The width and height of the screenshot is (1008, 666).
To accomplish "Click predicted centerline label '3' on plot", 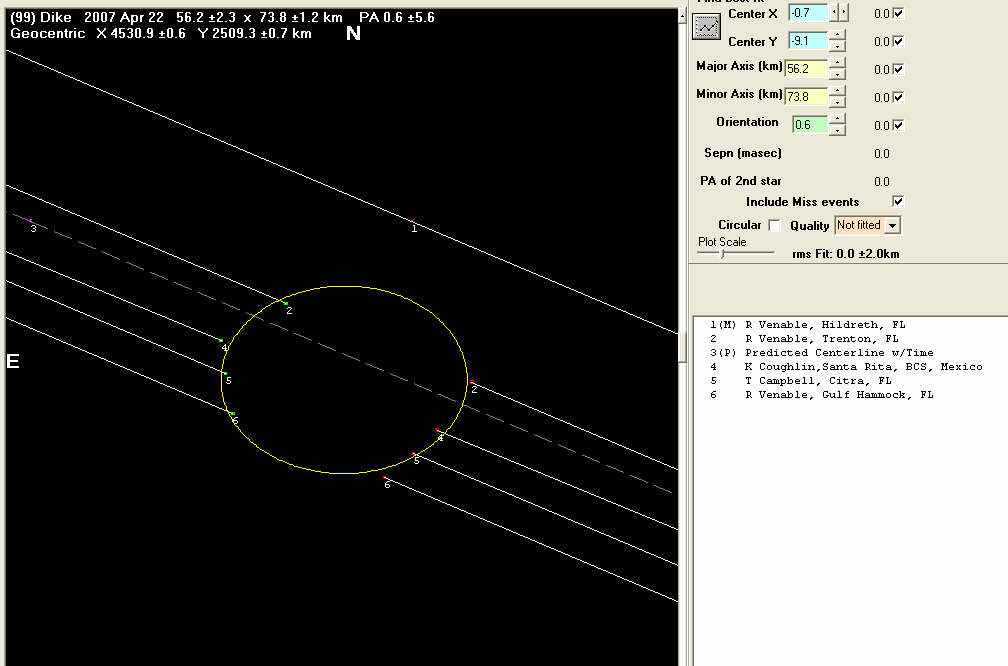I will (x=33, y=228).
